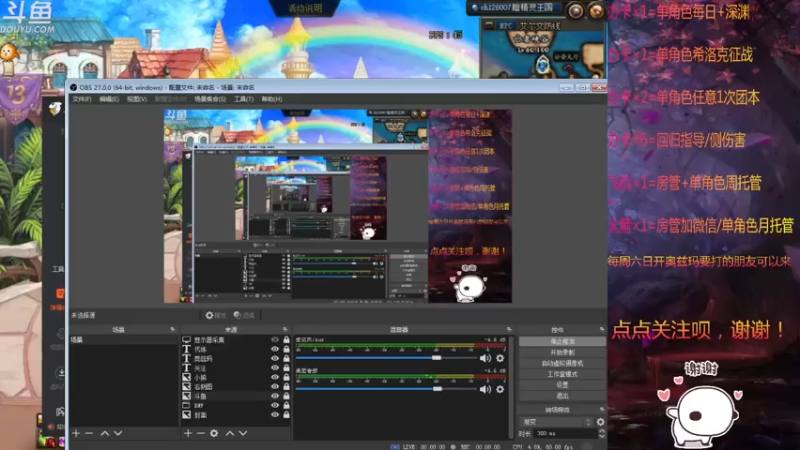Image resolution: width=800 pixels, height=450 pixels.
Task: Open the 编辑(E) menu in OBS
Action: [109, 99]
